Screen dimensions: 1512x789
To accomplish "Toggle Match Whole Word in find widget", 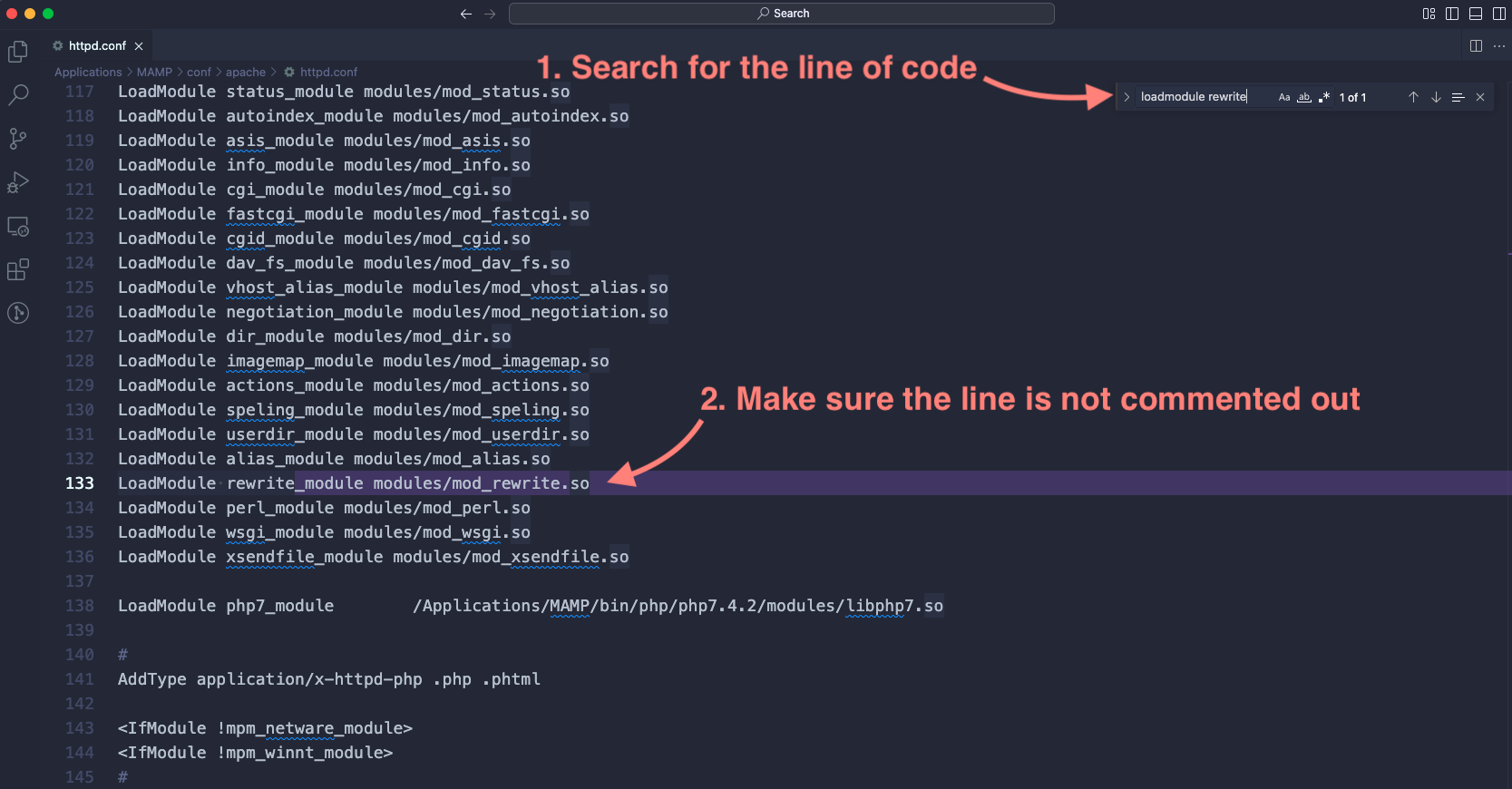I will 1304,97.
